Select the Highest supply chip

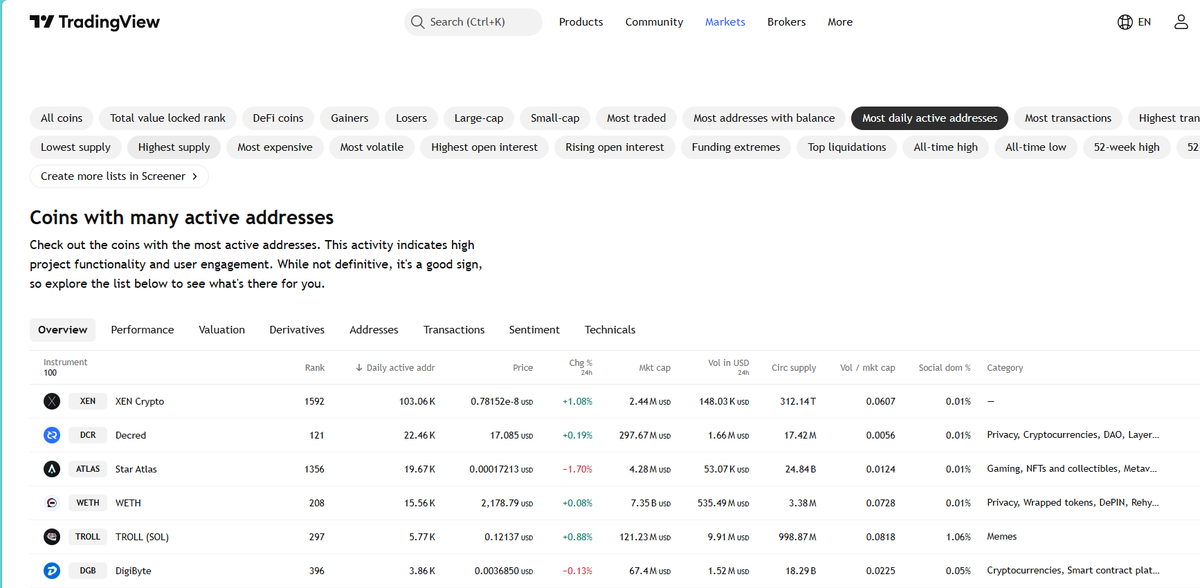(174, 147)
